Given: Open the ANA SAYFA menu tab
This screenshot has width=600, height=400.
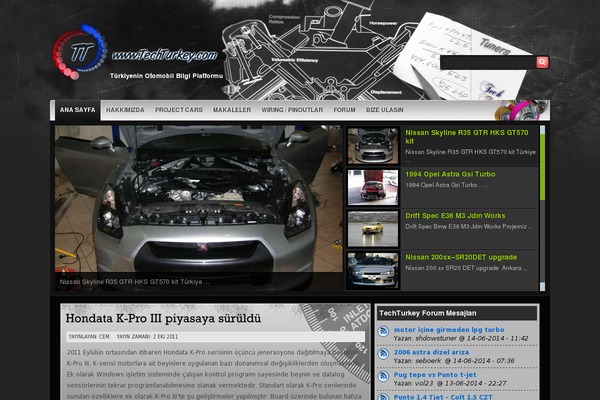Looking at the screenshot, I should tap(78, 110).
